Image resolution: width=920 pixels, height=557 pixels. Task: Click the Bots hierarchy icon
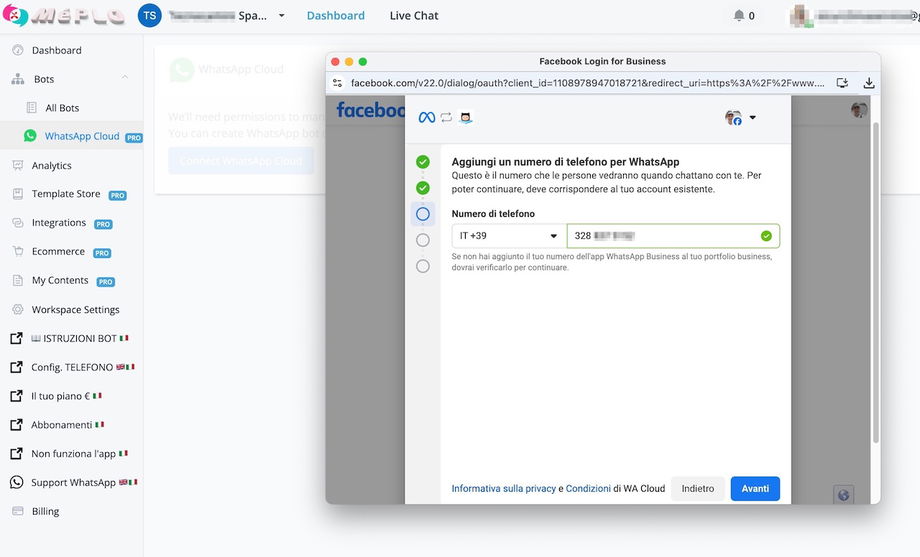pos(18,79)
